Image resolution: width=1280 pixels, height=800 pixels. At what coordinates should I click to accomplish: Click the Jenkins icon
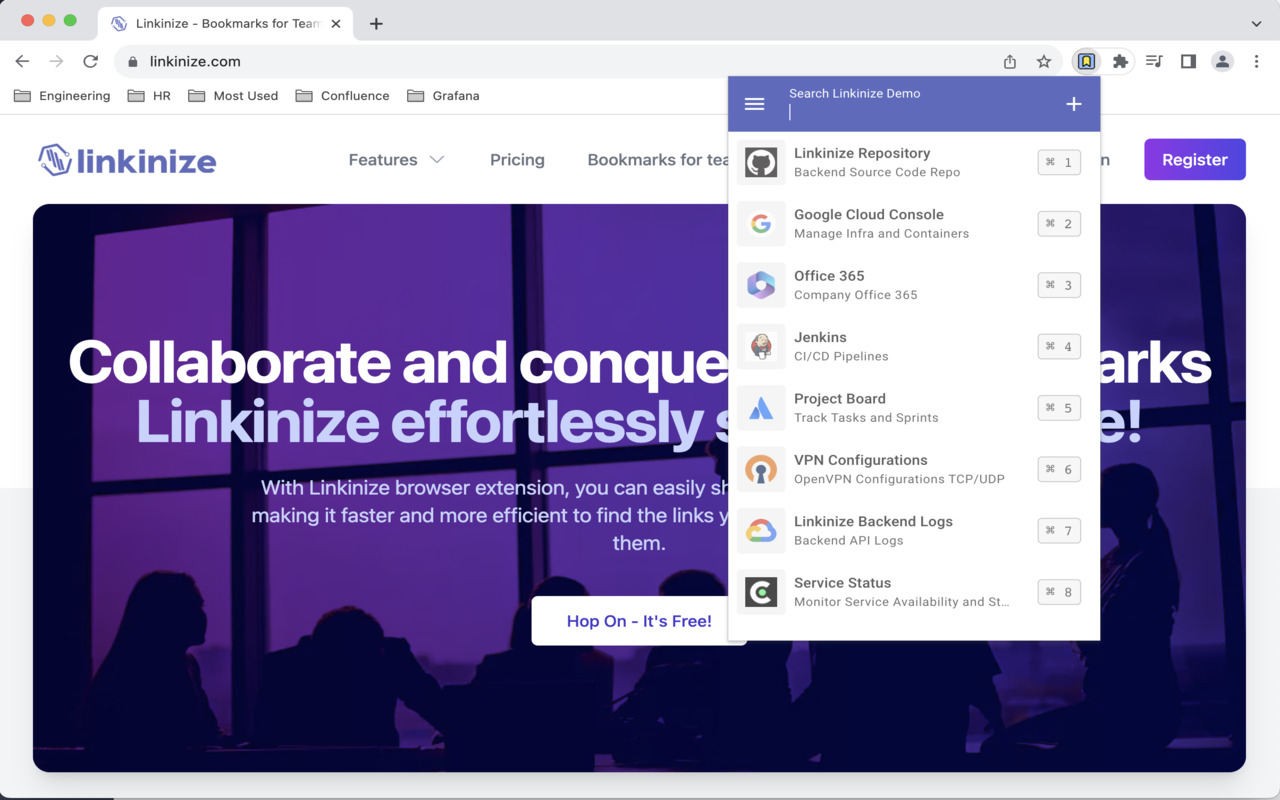pyautogui.click(x=761, y=347)
